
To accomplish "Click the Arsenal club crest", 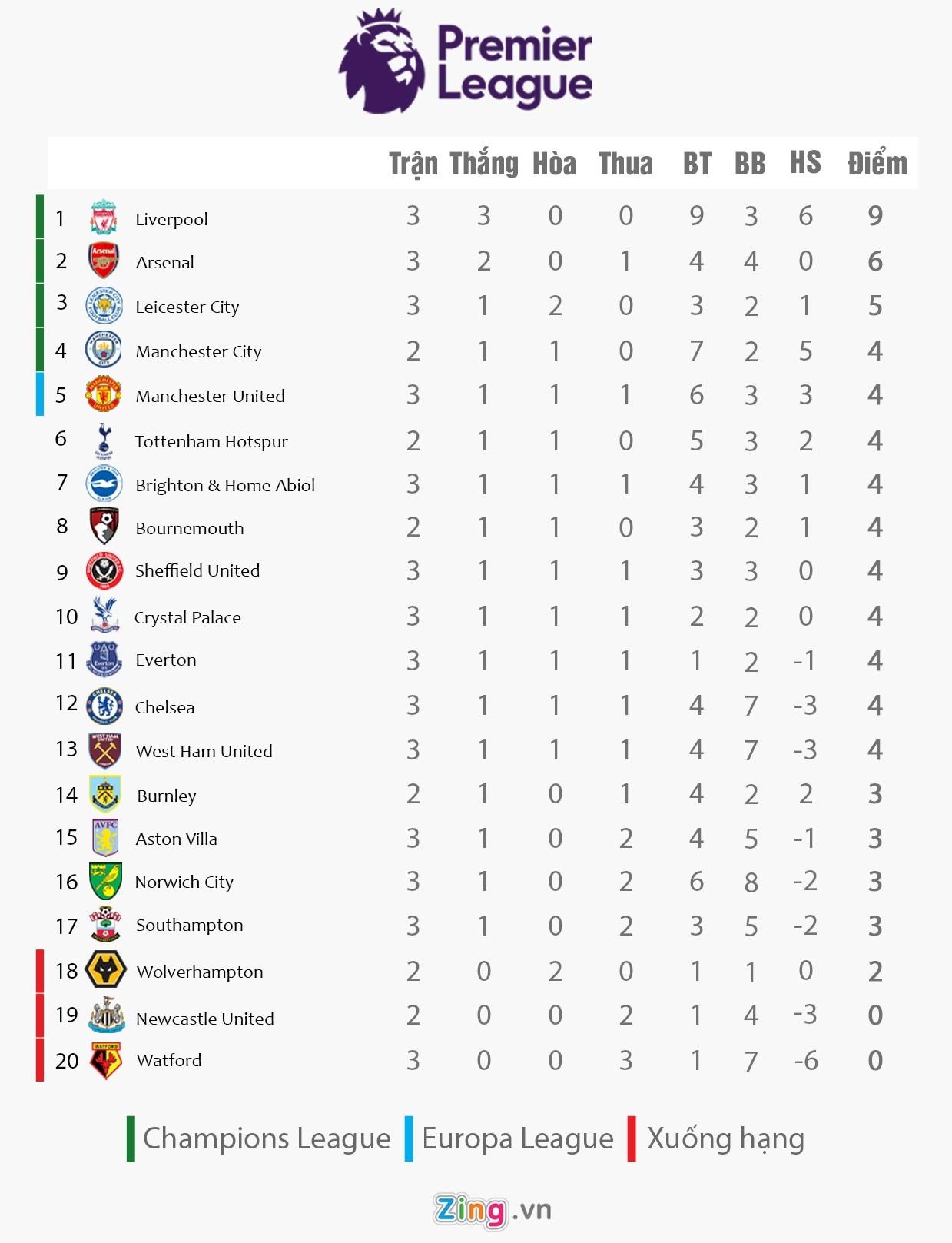I will pos(103,261).
